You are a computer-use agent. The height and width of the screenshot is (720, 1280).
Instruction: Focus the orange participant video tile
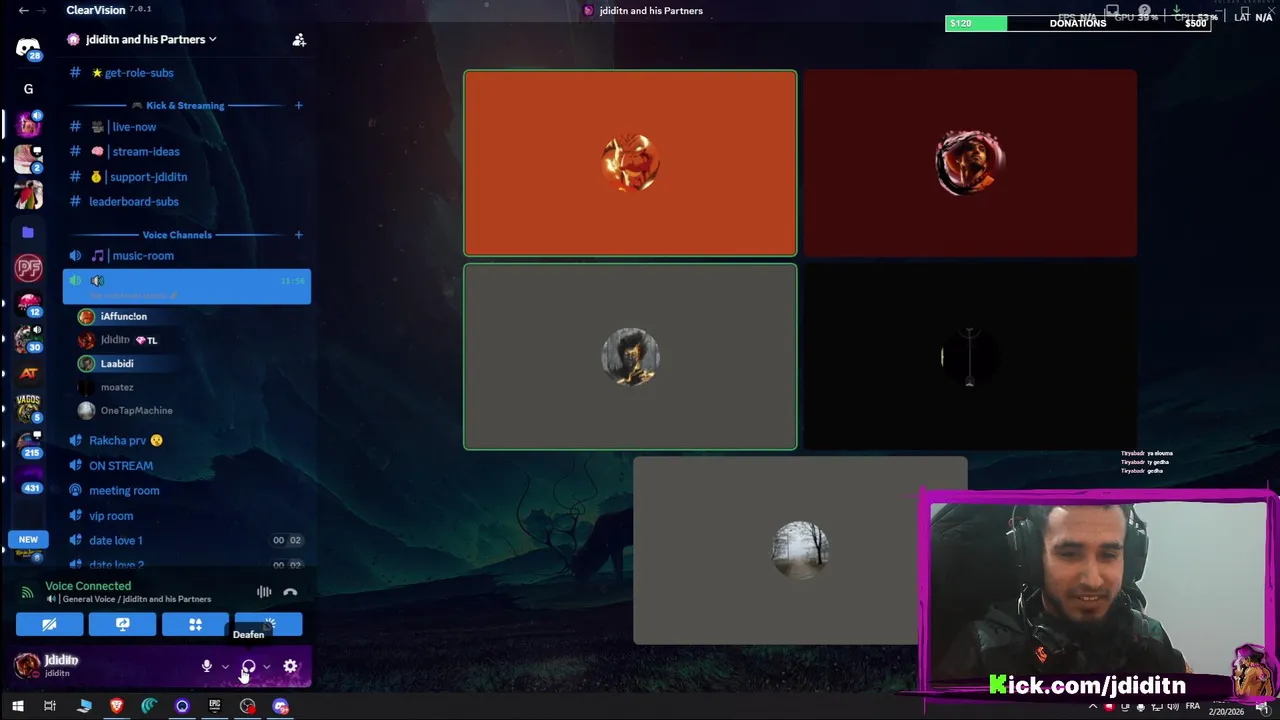tap(630, 163)
